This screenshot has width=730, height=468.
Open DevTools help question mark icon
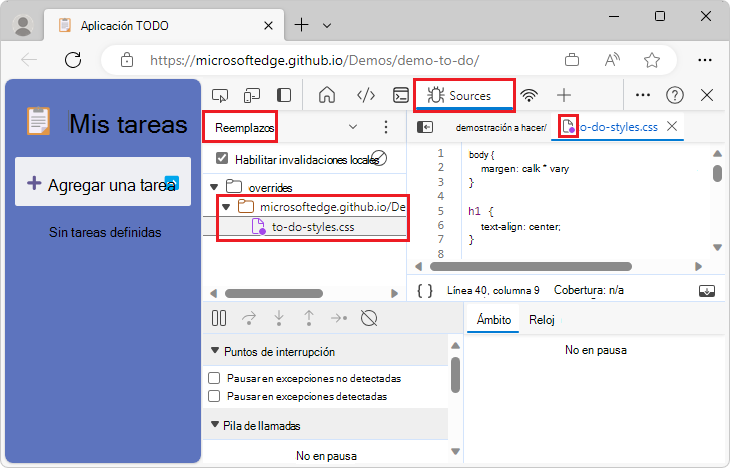[675, 95]
